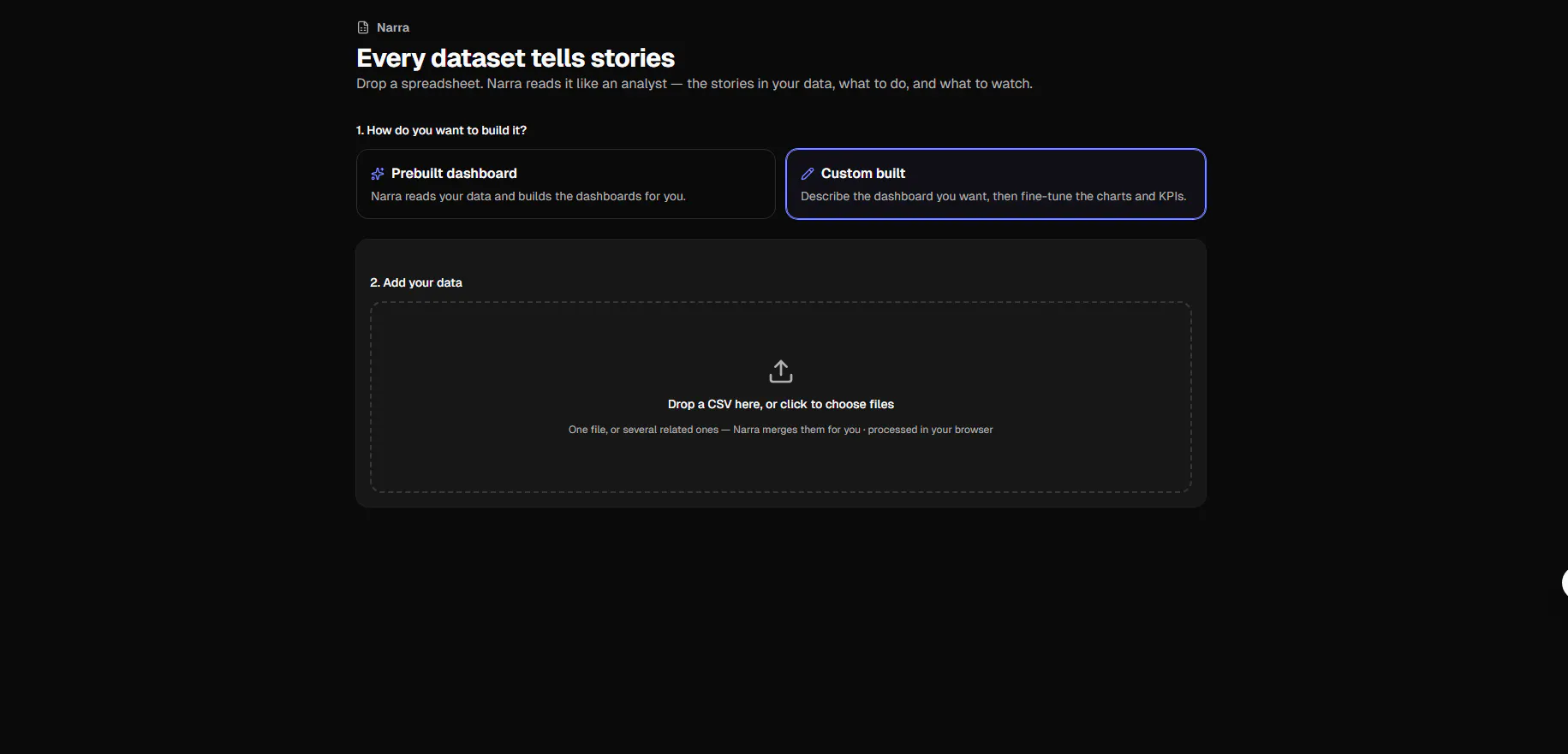Click the 'Every dataset tells stories' heading

pyautogui.click(x=516, y=58)
